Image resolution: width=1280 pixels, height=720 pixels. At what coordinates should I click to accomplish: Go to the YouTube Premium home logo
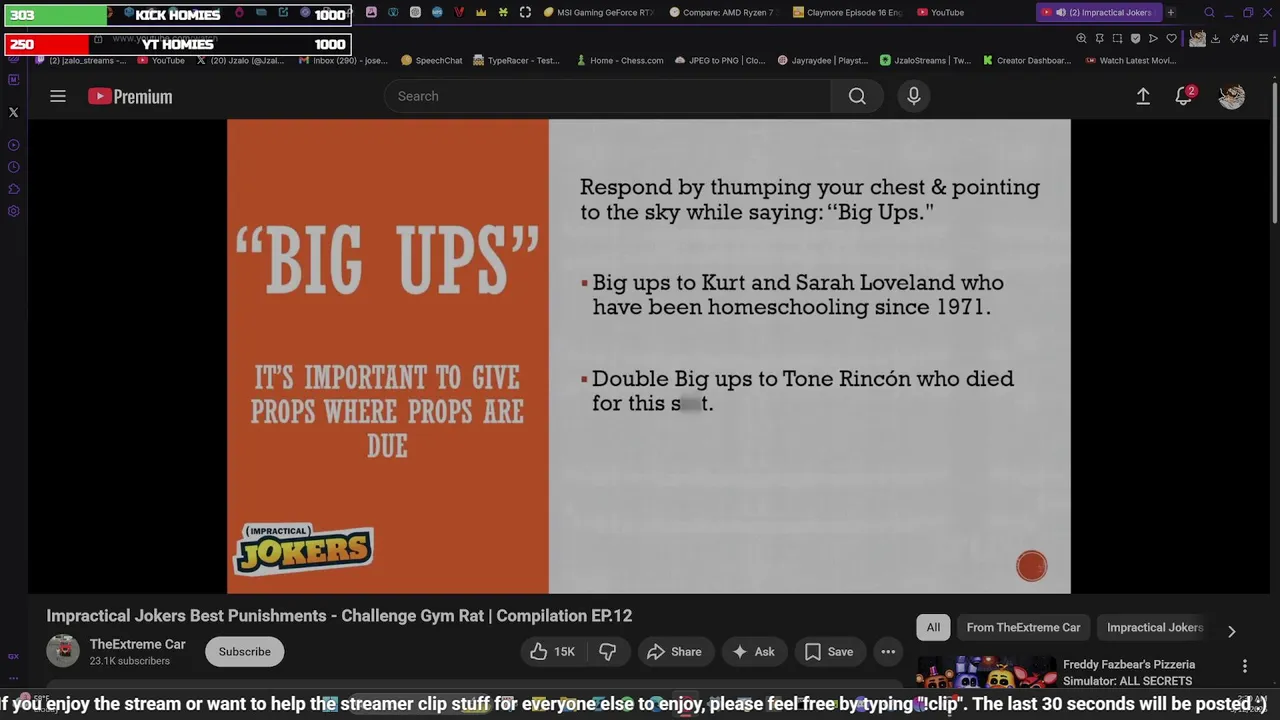pyautogui.click(x=130, y=96)
